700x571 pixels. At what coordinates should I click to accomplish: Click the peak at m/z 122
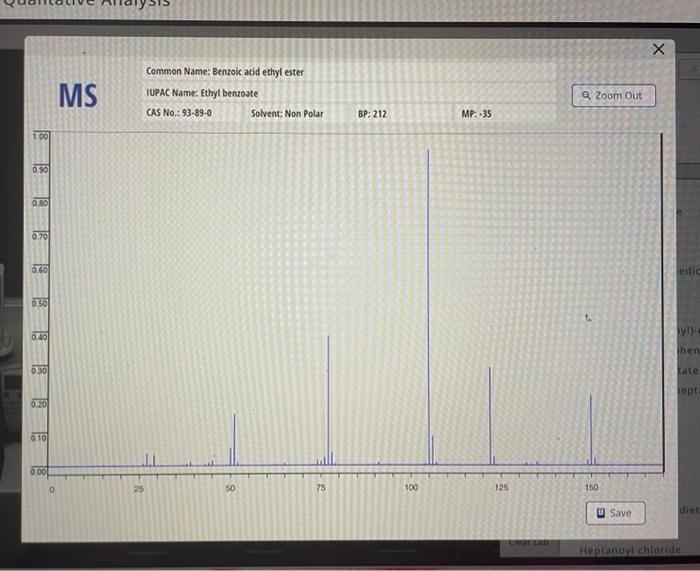490,416
